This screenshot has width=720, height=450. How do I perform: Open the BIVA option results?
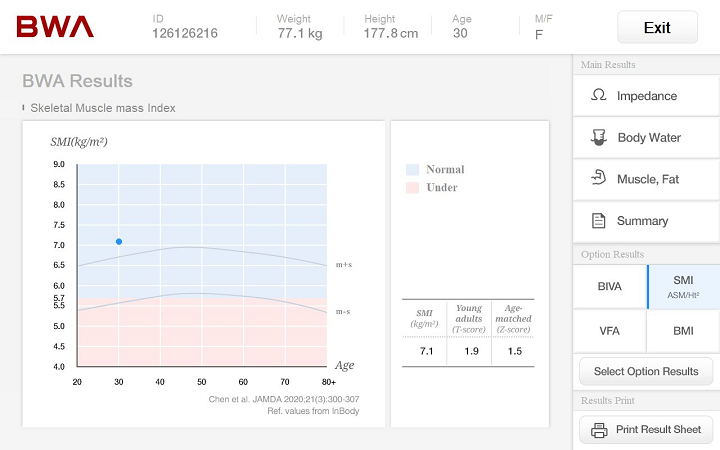click(609, 286)
